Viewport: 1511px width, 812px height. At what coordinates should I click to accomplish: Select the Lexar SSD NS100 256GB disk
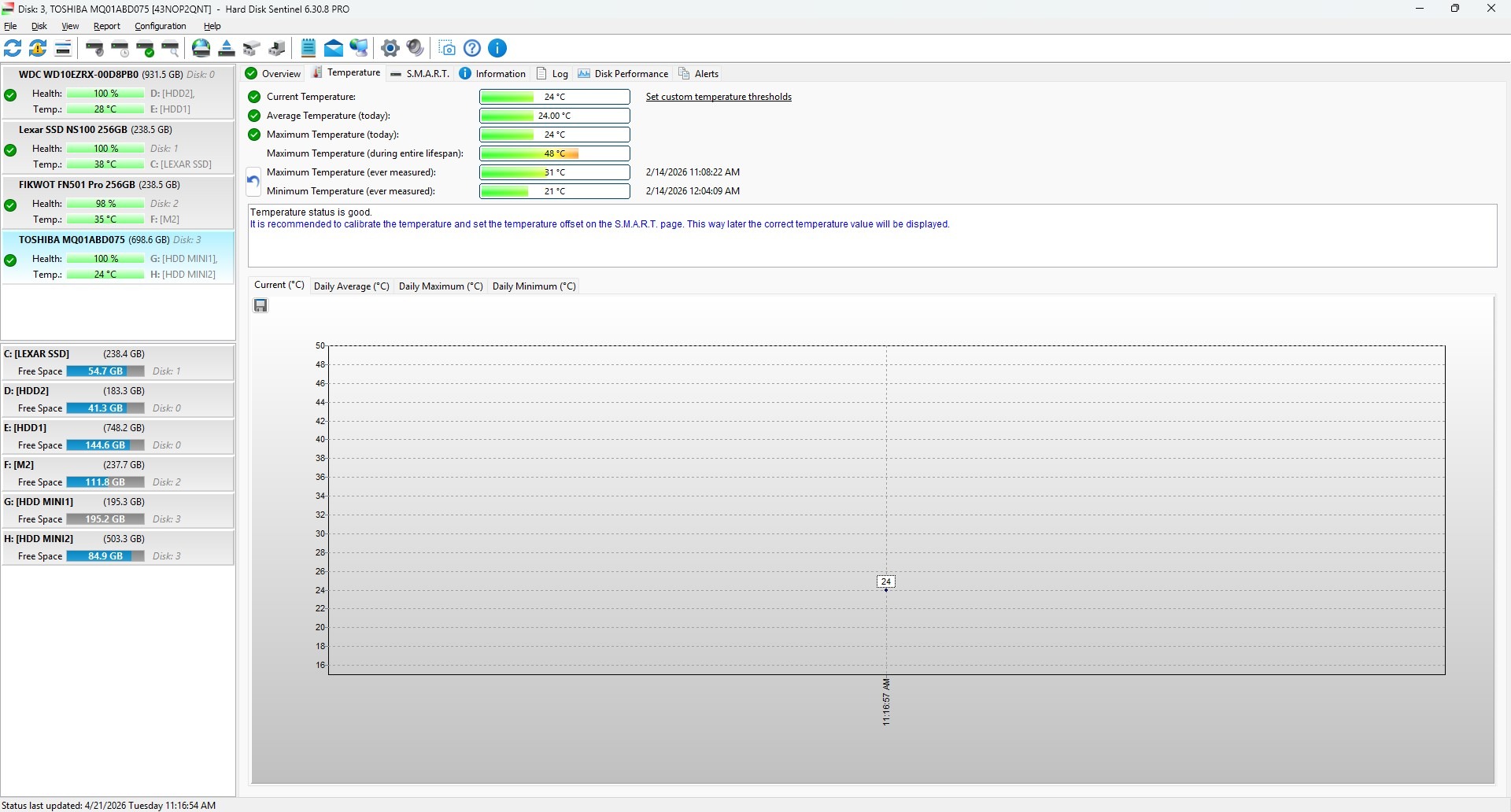coord(118,147)
